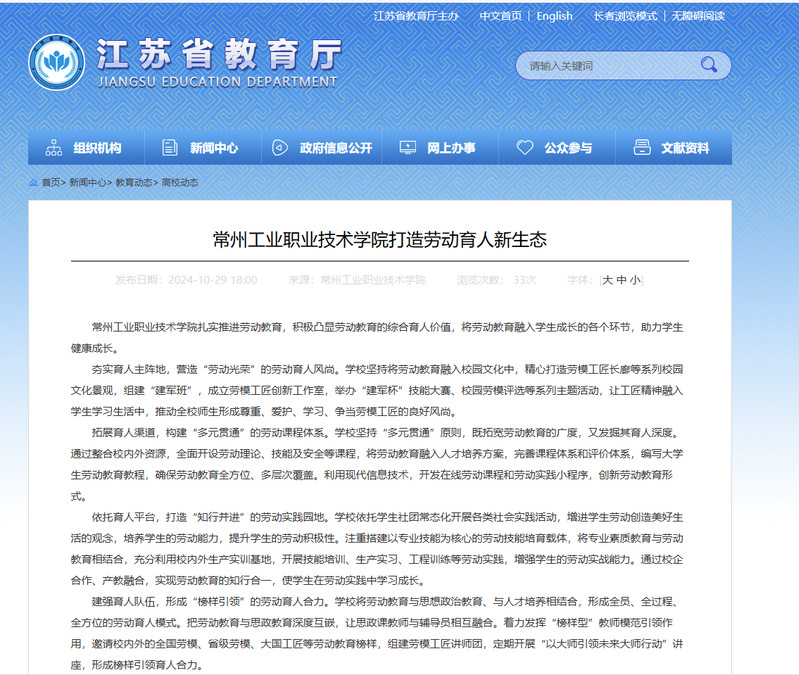Screen dimensions: 799x675
Task: Click the Jiangsu Education Department logo emblem
Action: tap(56, 63)
